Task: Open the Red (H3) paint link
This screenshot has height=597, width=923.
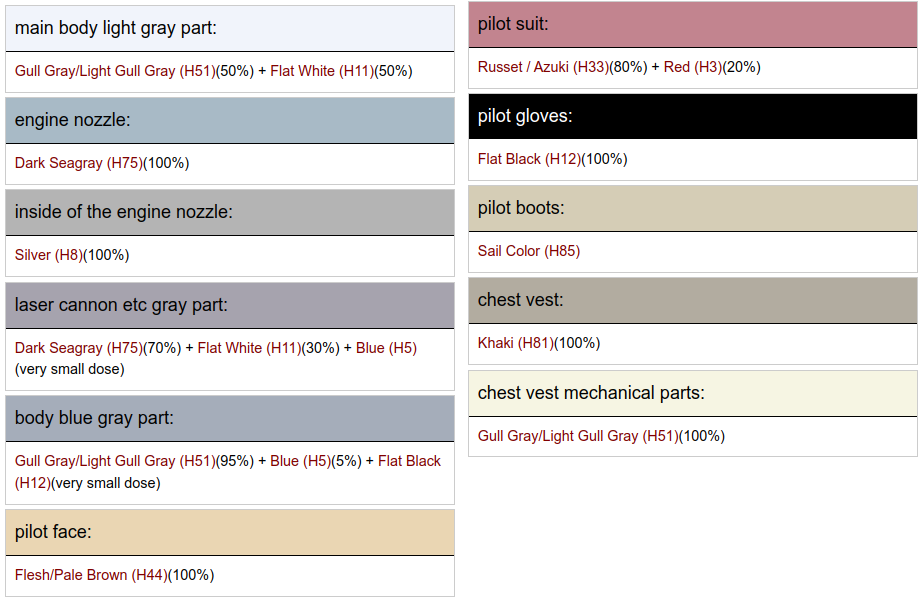Action: (x=692, y=67)
